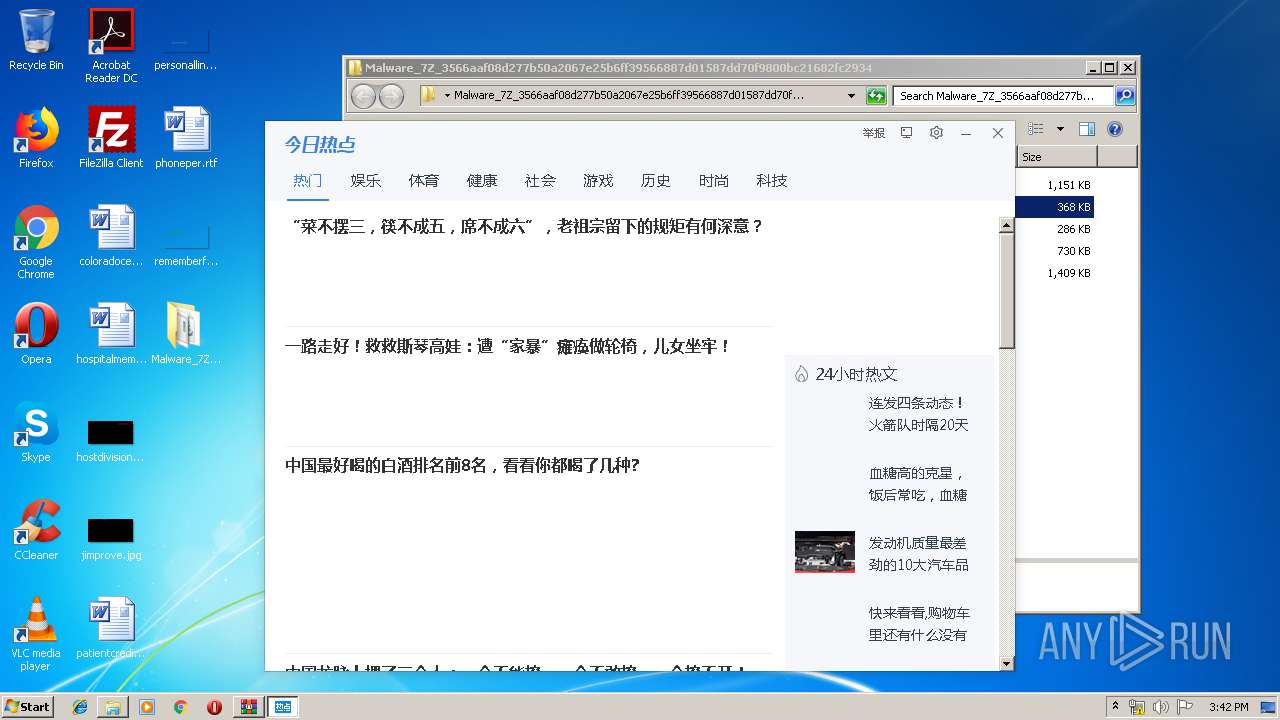Open headline about 中国最好喝的白酒
The image size is (1280, 720).
coord(462,466)
